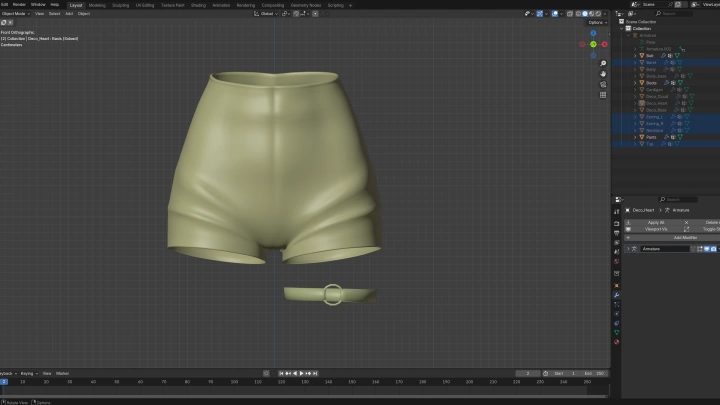Open the View Layer properties tab icon

[x=617, y=242]
